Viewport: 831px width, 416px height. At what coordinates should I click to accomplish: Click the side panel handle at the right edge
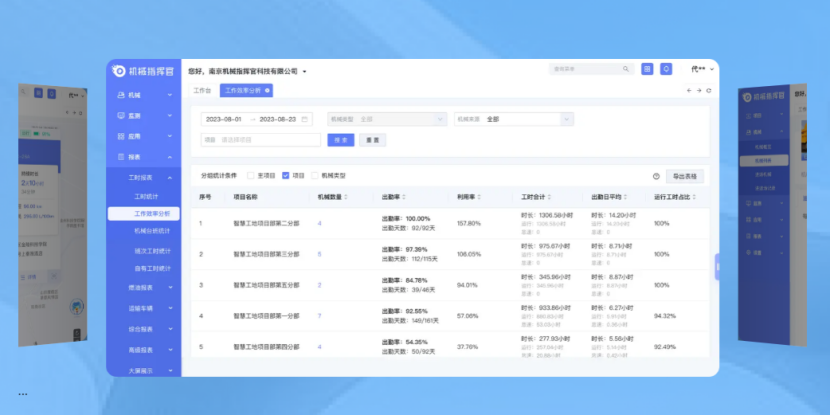(717, 267)
